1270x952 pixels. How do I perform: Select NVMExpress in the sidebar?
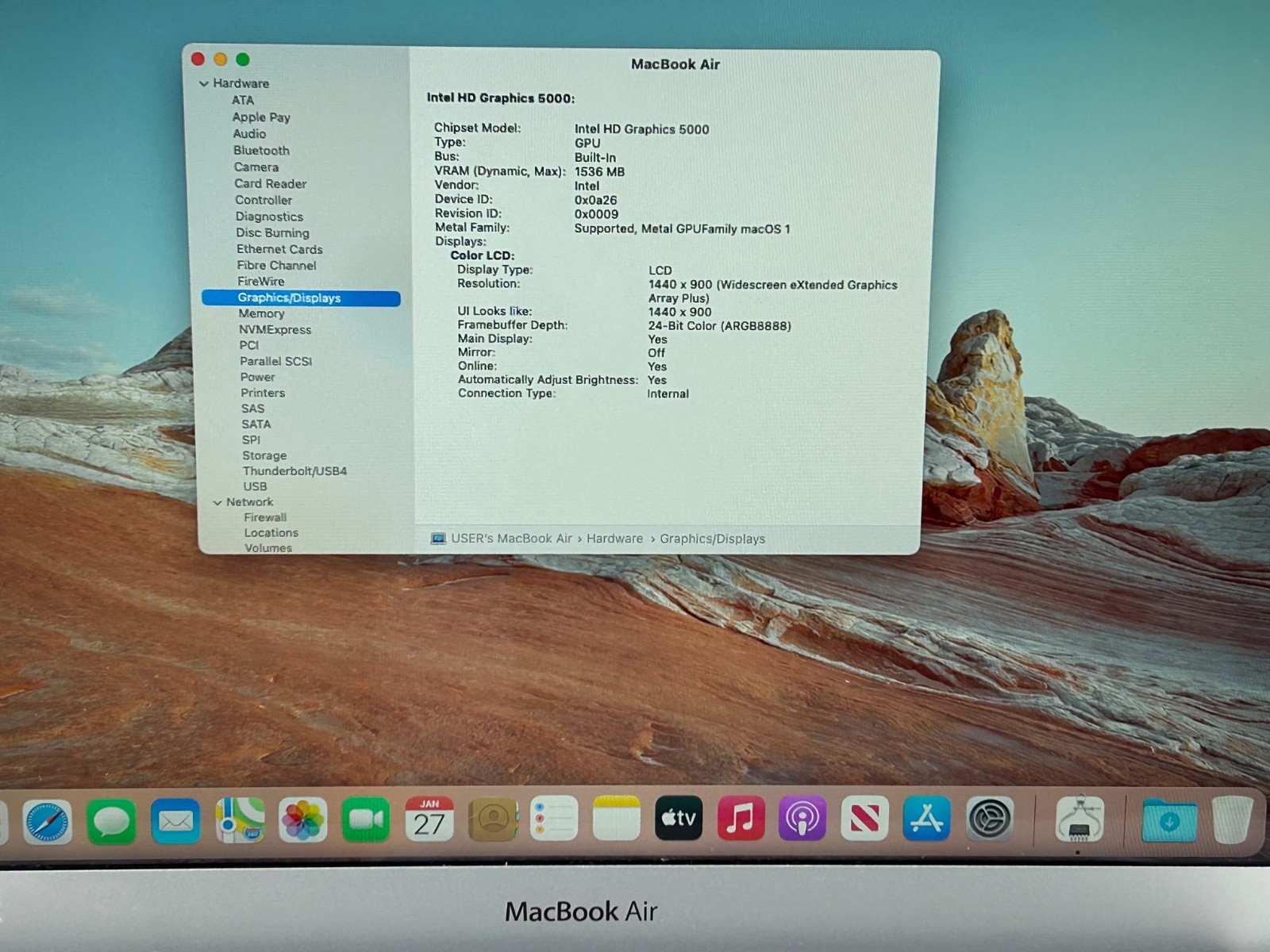point(275,330)
